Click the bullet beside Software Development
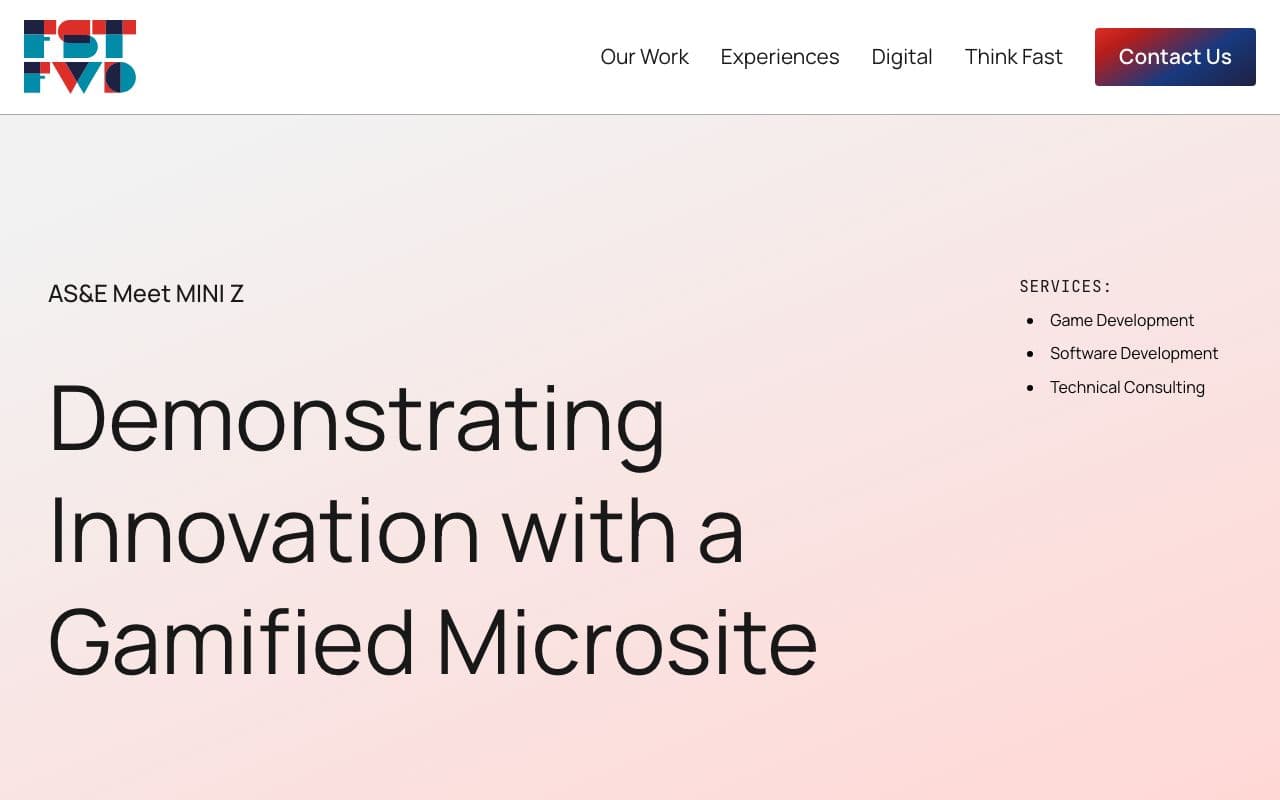Viewport: 1280px width, 800px height. point(1031,354)
